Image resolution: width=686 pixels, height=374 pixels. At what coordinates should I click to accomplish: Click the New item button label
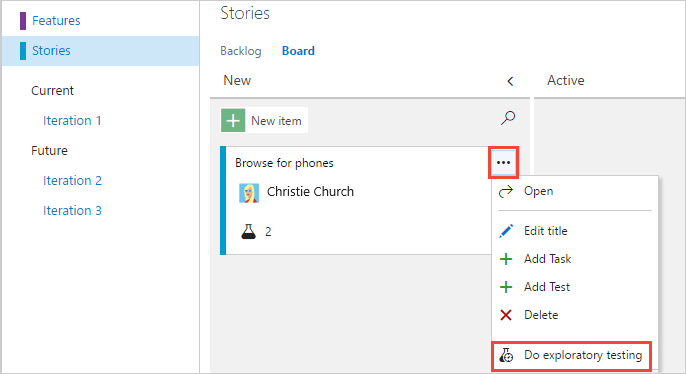click(276, 121)
